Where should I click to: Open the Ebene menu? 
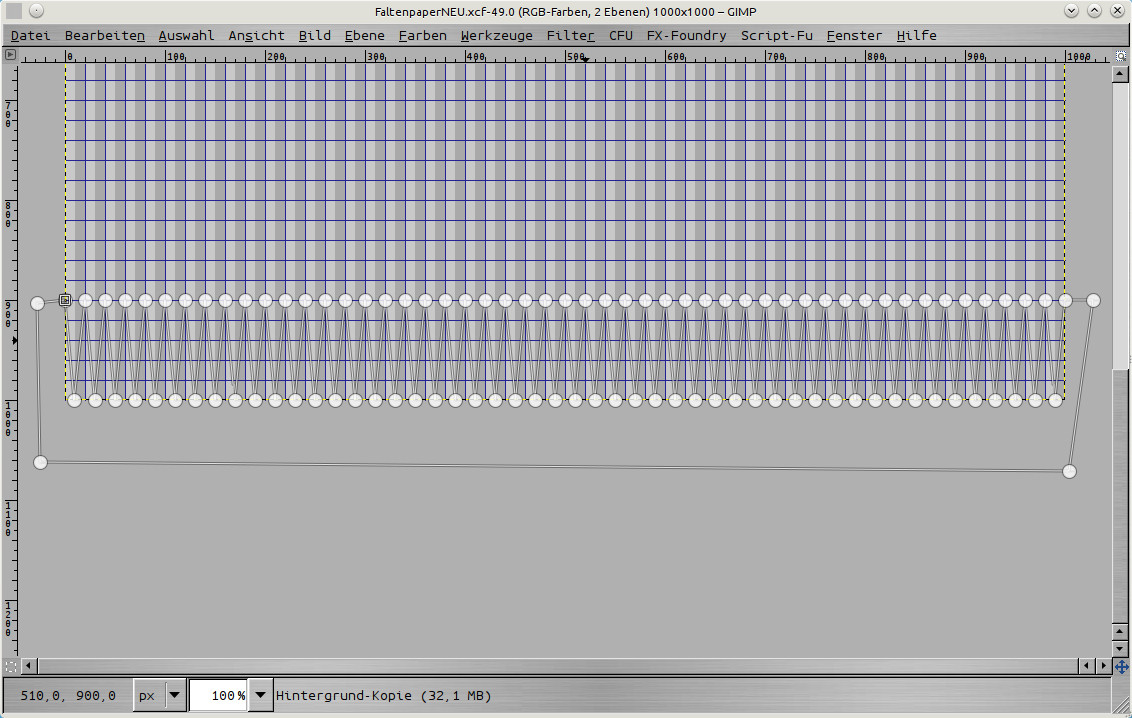point(364,35)
